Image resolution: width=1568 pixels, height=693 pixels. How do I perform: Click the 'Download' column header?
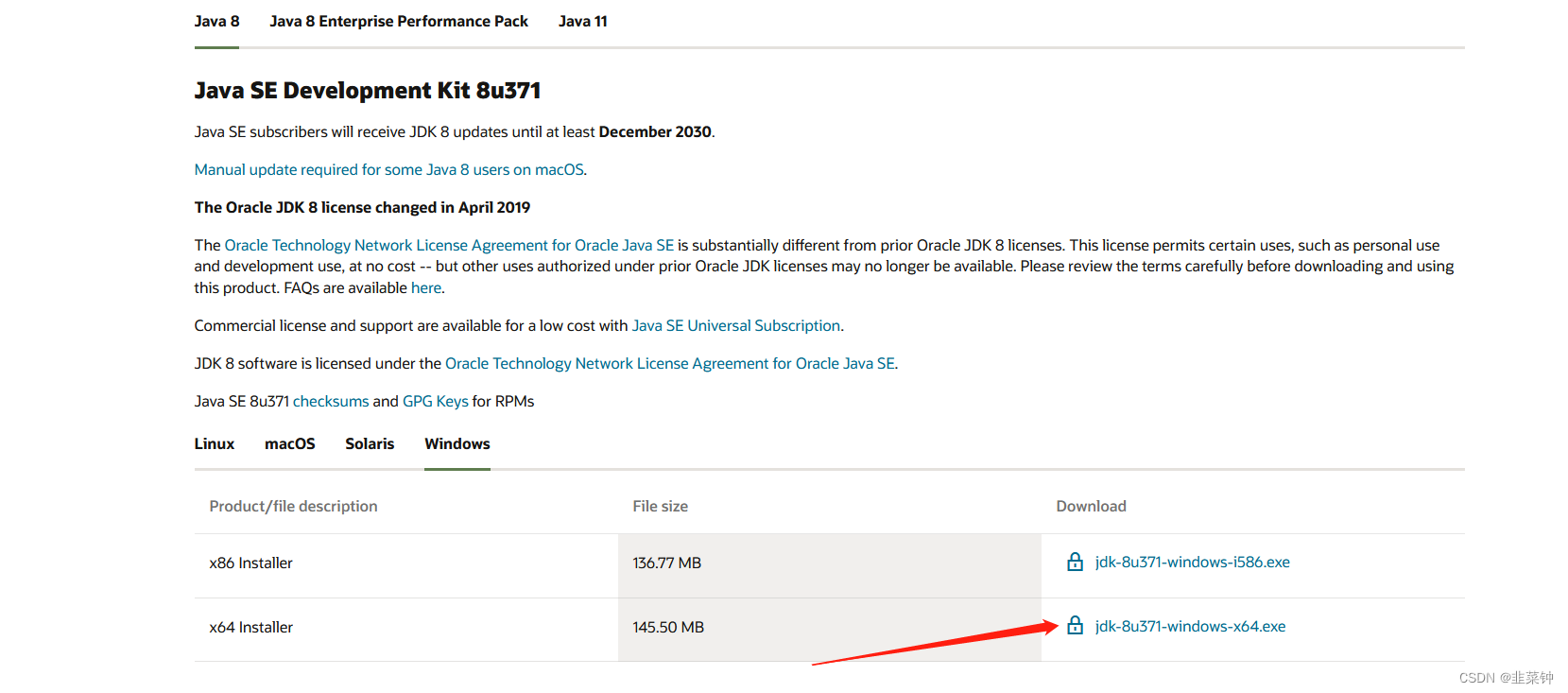[1092, 506]
